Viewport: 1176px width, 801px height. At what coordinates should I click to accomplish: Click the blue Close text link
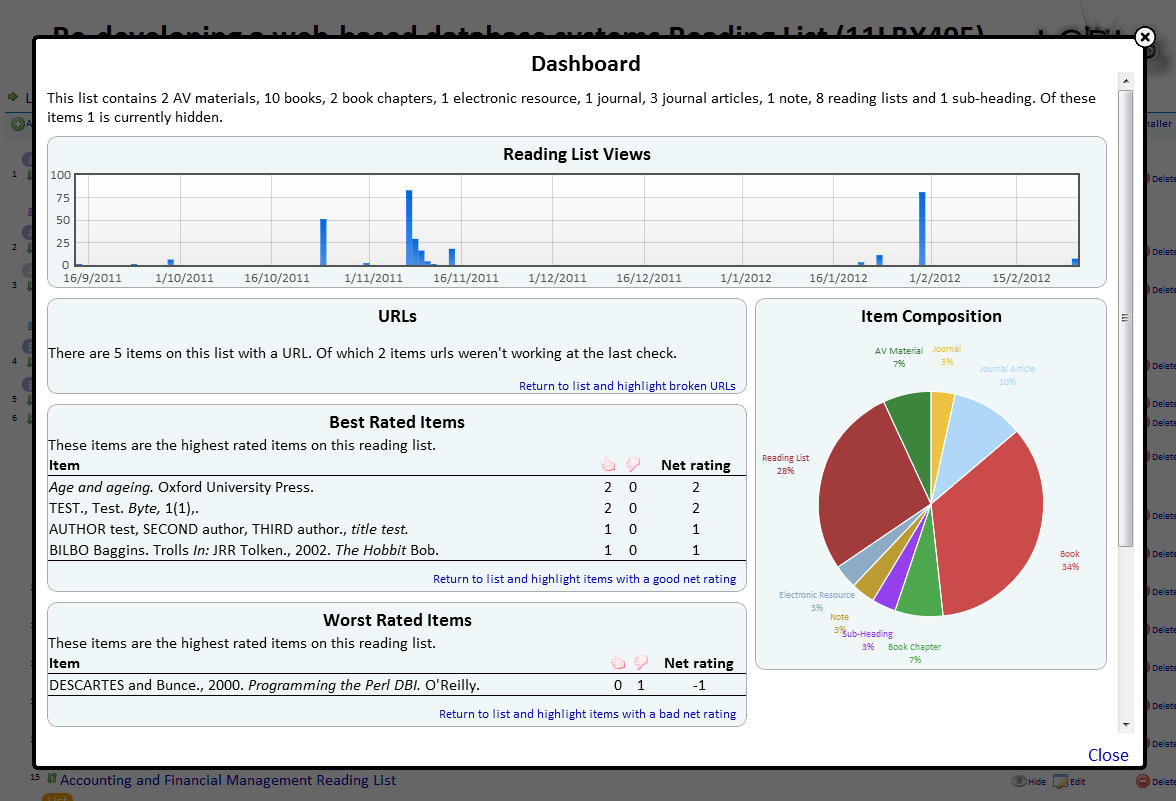tap(1107, 755)
